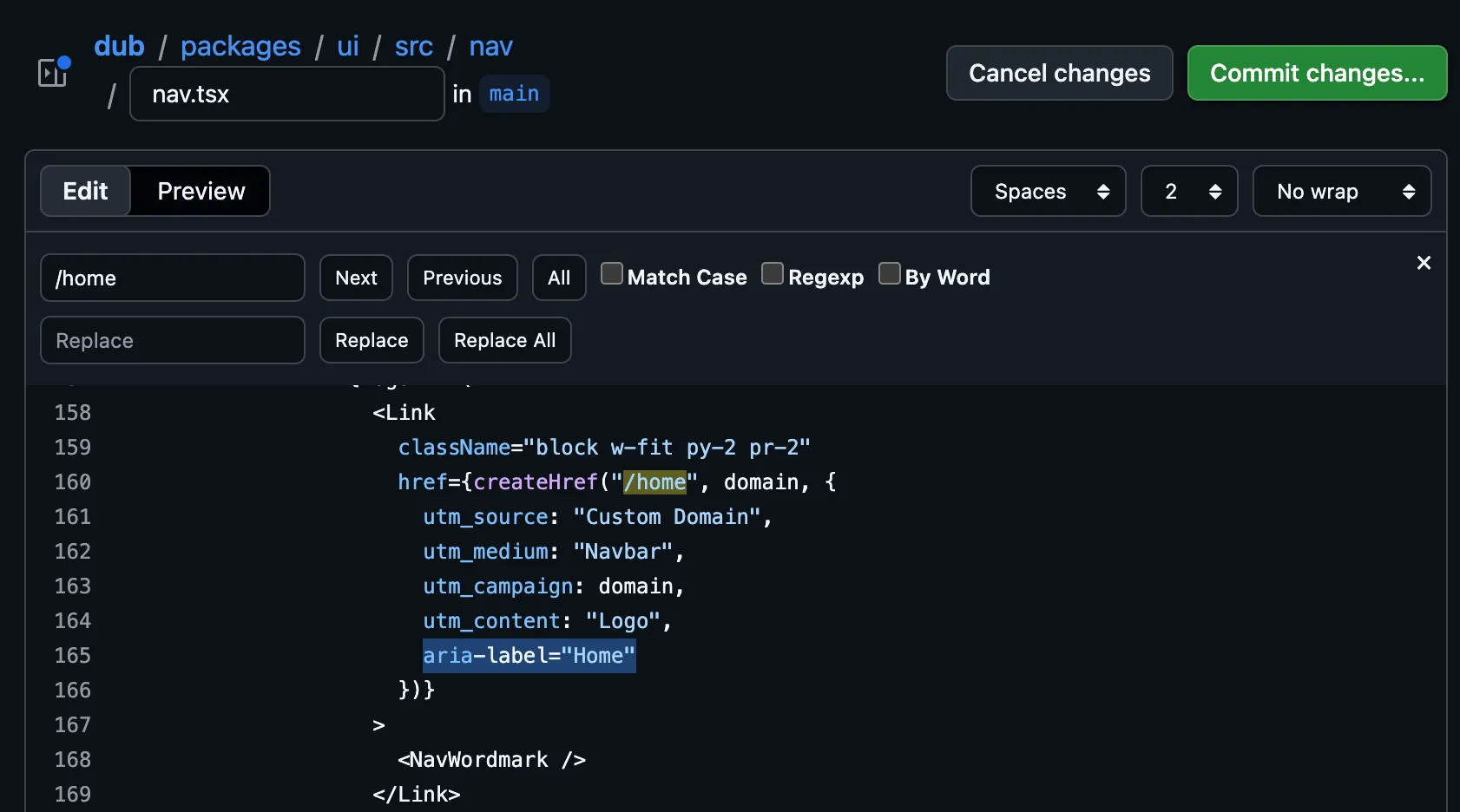Click the Commit changes button
The height and width of the screenshot is (812, 1460).
(x=1317, y=73)
